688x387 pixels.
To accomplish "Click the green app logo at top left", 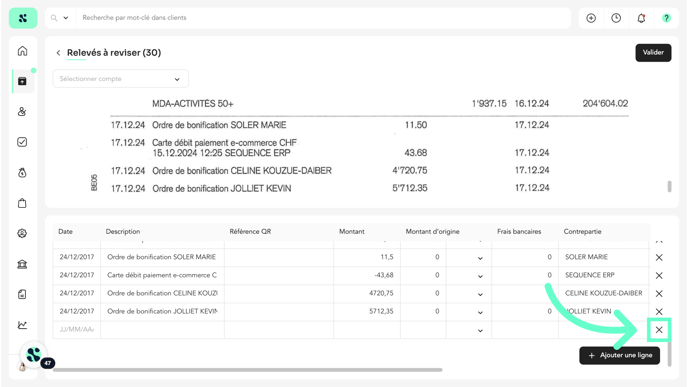I will click(x=23, y=18).
